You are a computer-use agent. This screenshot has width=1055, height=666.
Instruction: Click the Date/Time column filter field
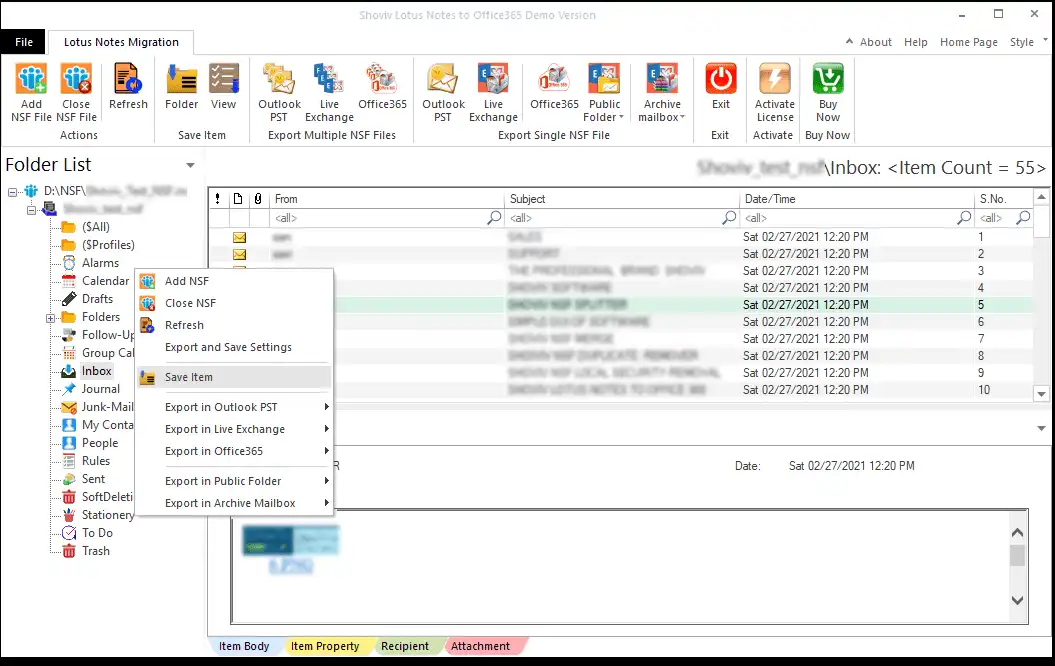pyautogui.click(x=857, y=218)
